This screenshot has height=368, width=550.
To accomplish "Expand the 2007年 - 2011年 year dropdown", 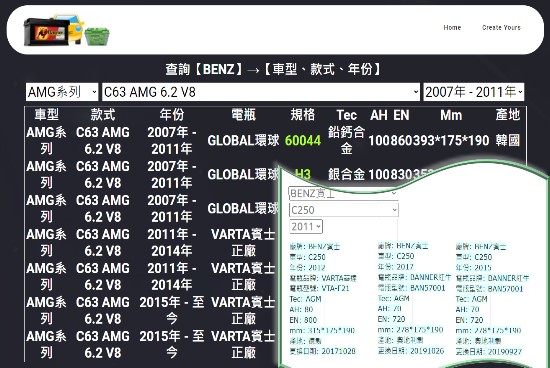I will (474, 92).
